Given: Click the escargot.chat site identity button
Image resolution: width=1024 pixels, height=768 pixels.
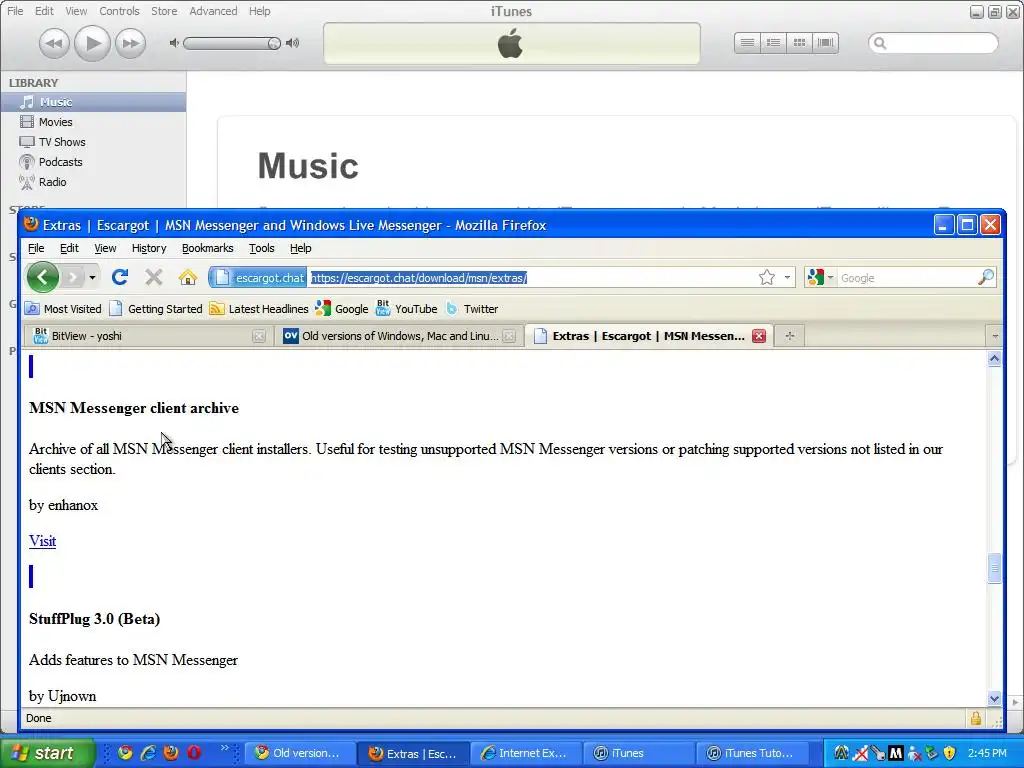Looking at the screenshot, I should click(x=259, y=278).
